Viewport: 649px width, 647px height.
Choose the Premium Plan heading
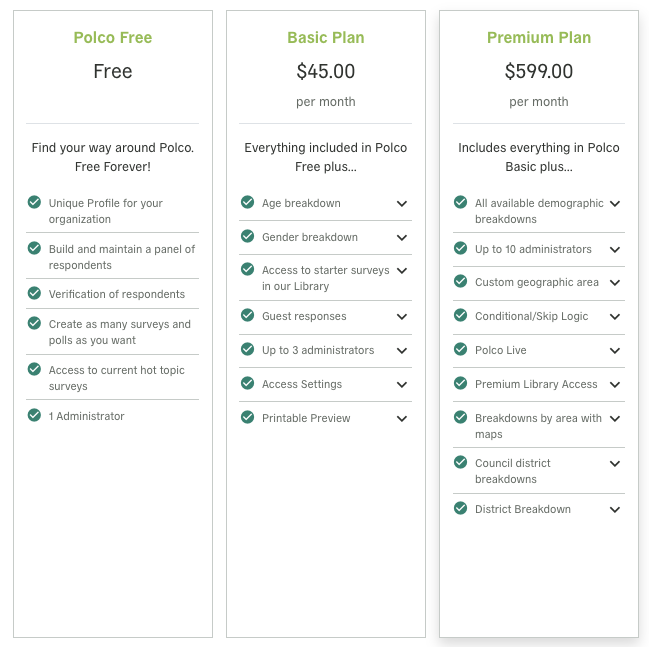539,38
